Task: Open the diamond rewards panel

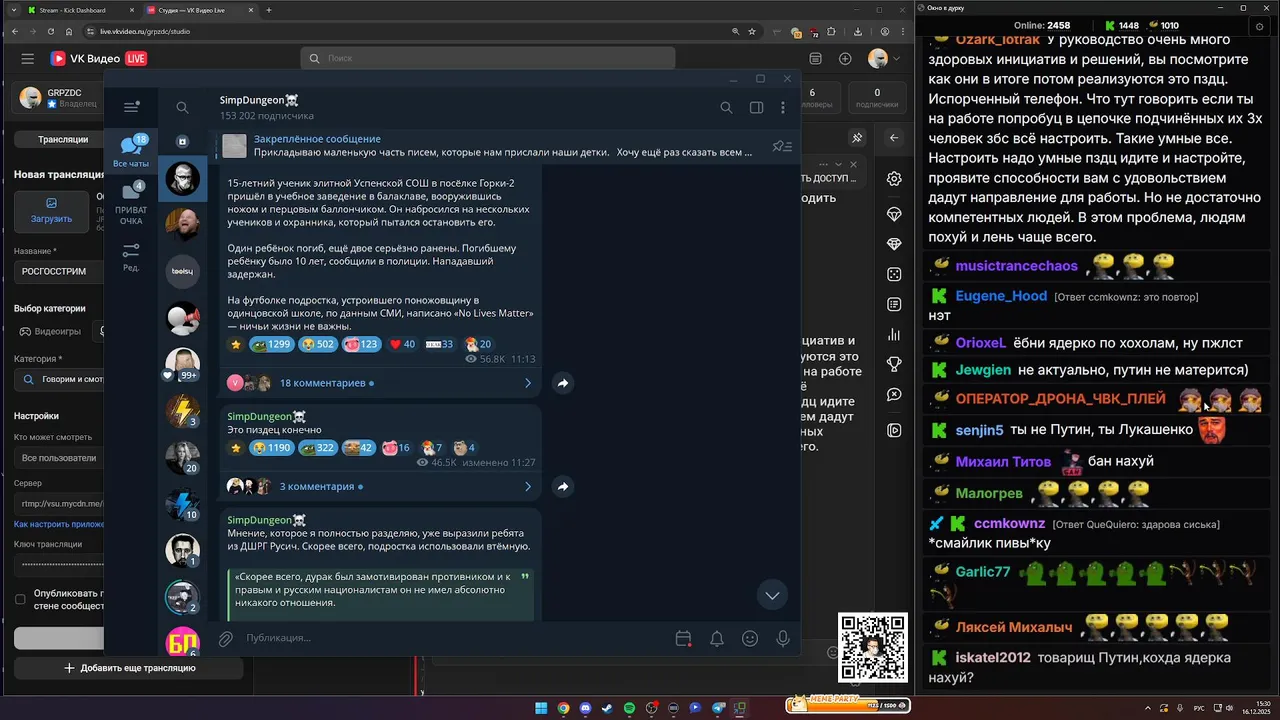Action: point(894,215)
